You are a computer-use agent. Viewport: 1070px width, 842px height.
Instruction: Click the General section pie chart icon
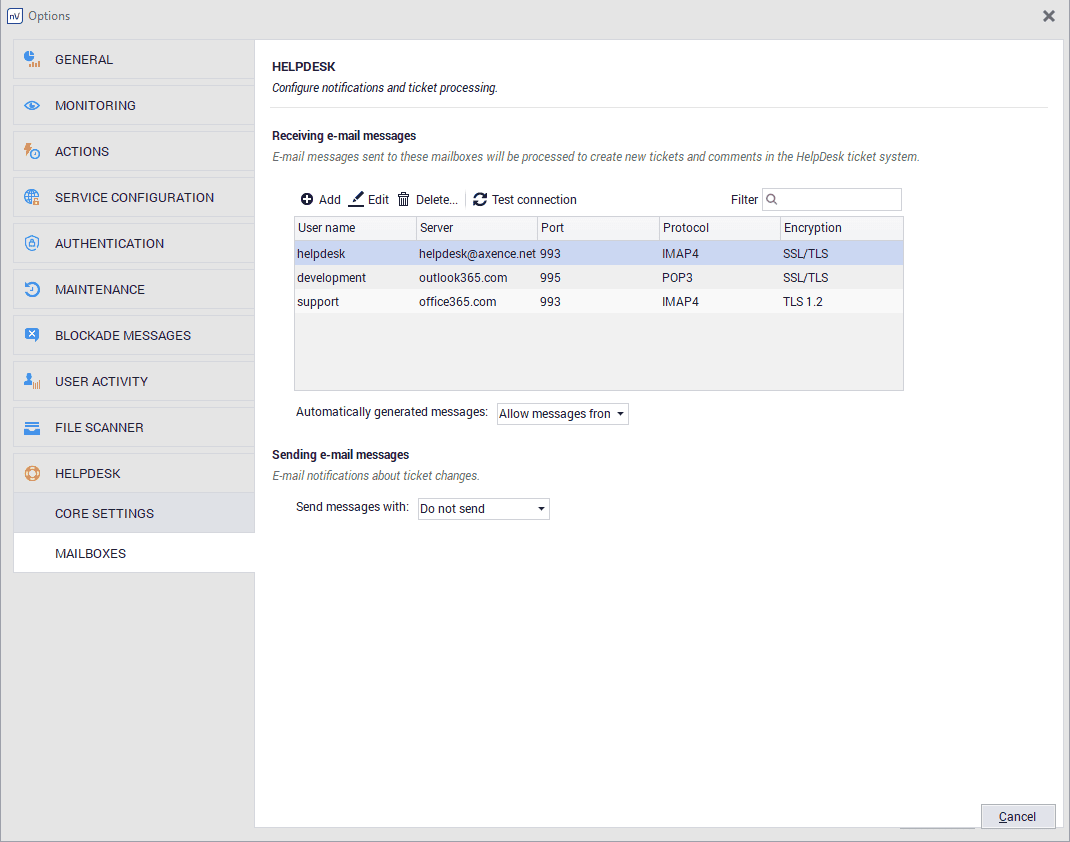[32, 59]
